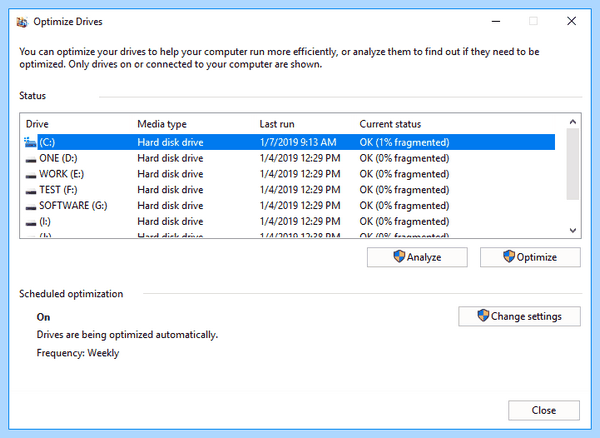Click the Close button
Viewport: 600px width, 438px height.
544,410
